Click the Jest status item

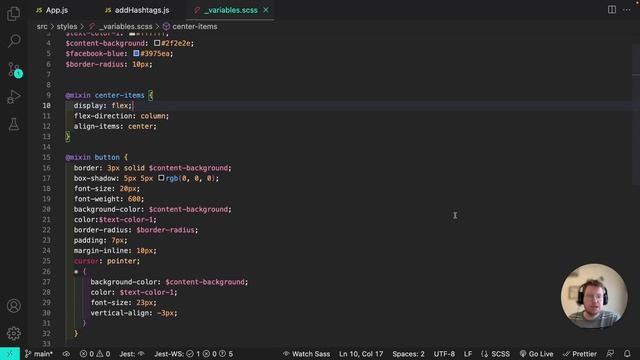coord(132,354)
